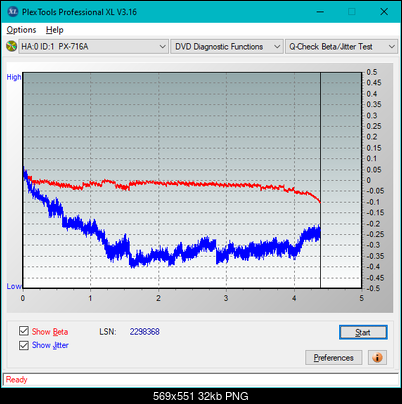Expand the DVD Diagnostic Functions dropdown

[x=227, y=47]
